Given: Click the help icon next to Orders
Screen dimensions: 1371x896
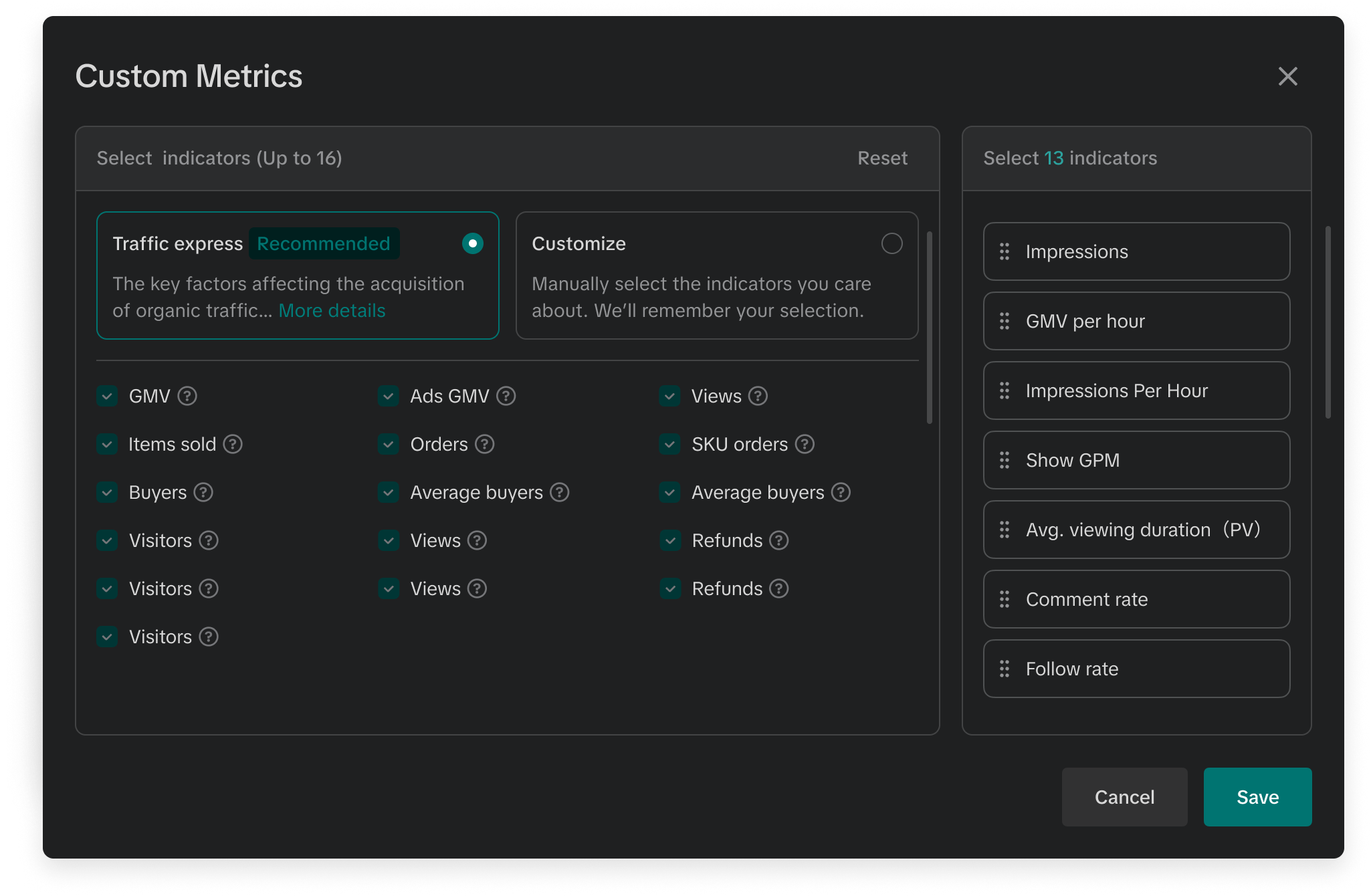Looking at the screenshot, I should point(485,444).
